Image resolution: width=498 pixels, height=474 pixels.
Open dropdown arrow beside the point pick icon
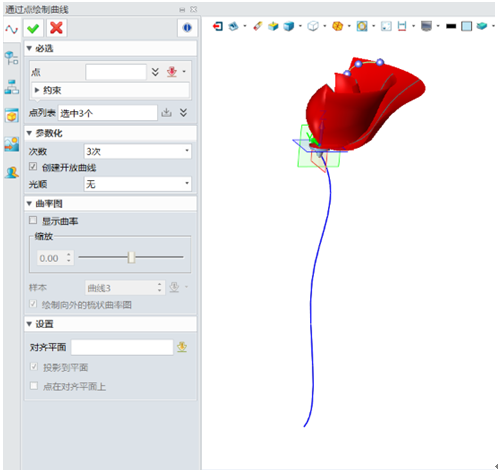(184, 71)
